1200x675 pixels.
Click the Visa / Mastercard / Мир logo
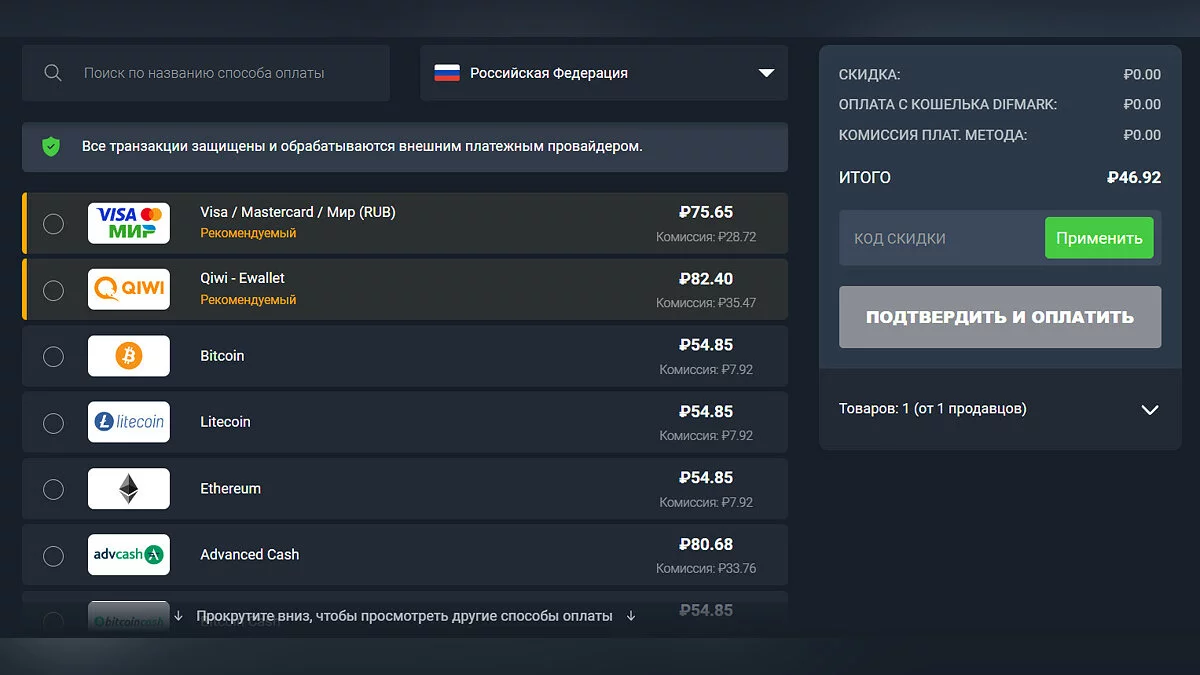129,223
